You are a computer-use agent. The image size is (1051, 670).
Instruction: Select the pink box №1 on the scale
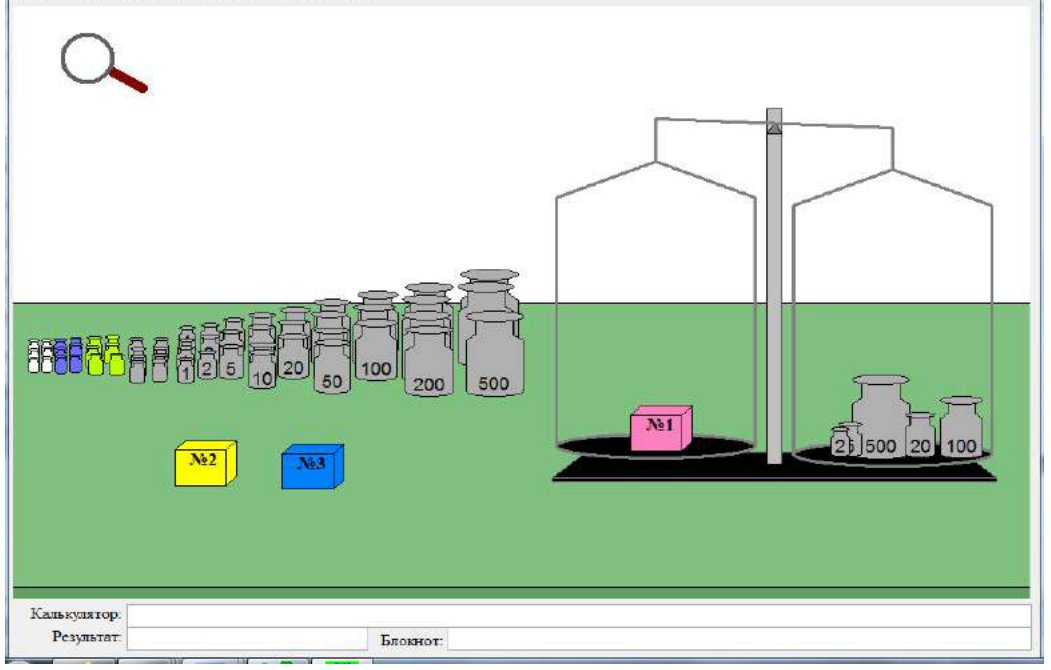(661, 428)
